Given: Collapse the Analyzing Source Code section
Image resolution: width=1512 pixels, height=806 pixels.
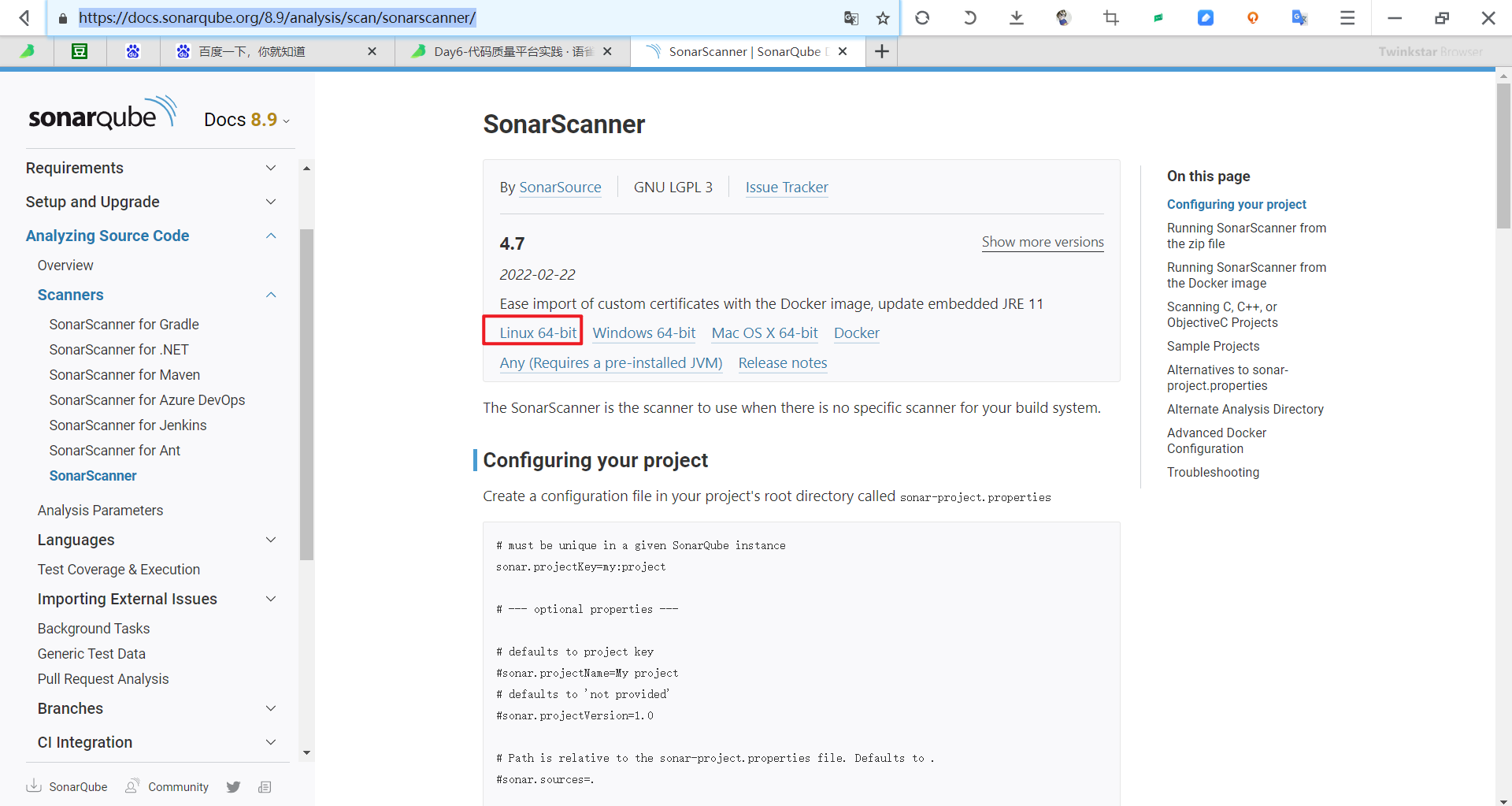Looking at the screenshot, I should click(271, 236).
